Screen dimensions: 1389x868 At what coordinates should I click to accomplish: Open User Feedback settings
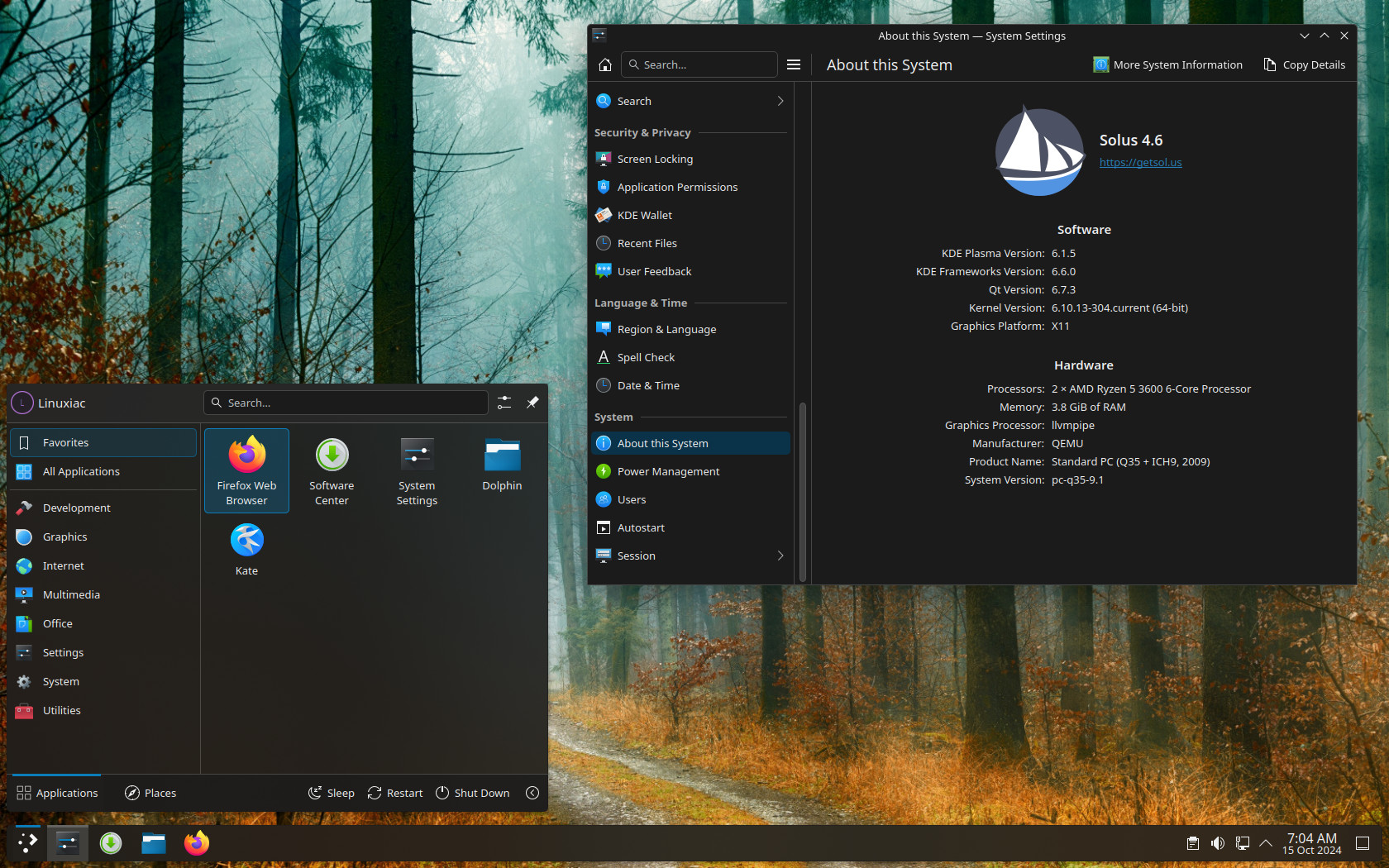click(x=690, y=271)
